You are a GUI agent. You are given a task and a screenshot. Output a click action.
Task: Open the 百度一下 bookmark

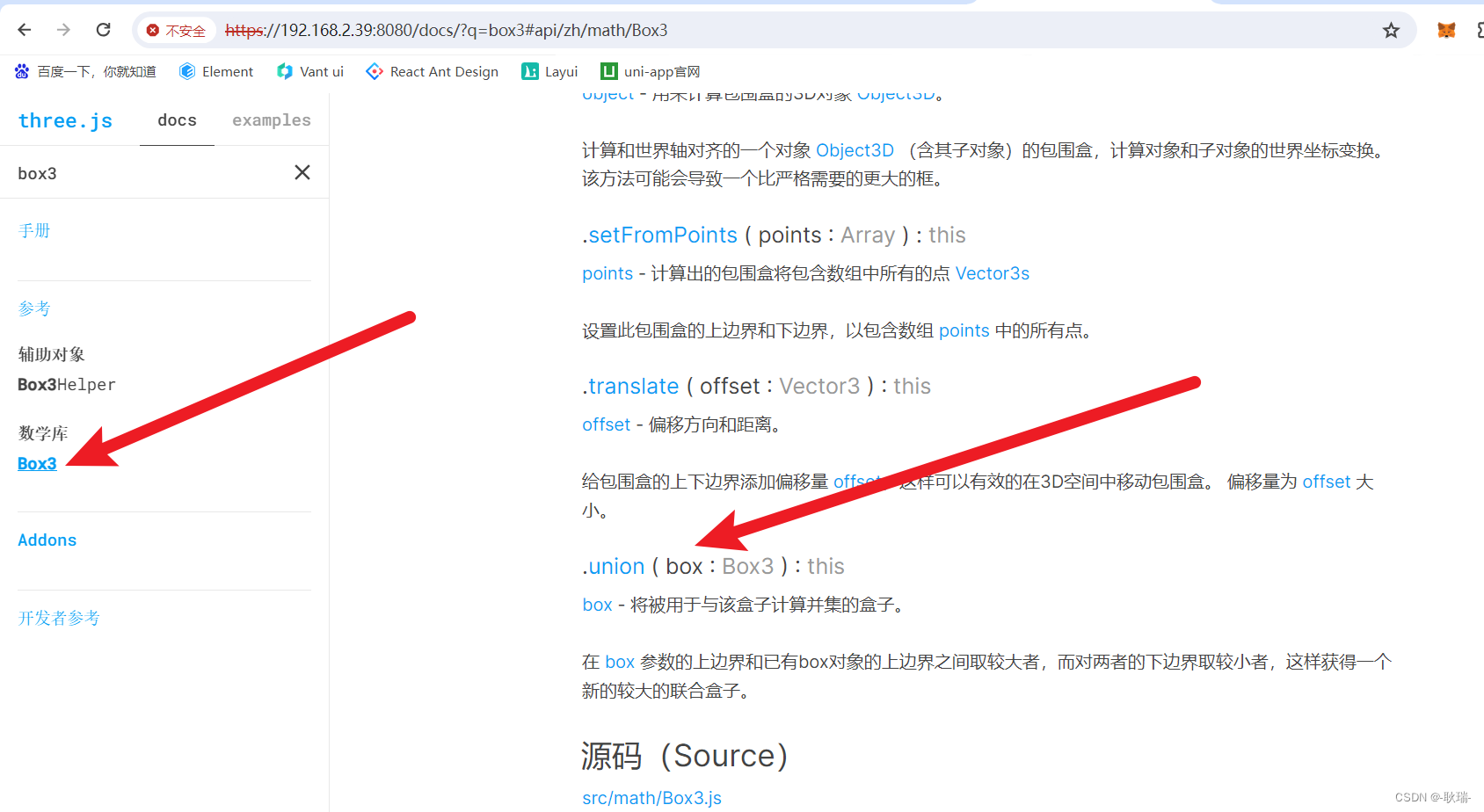[x=85, y=72]
